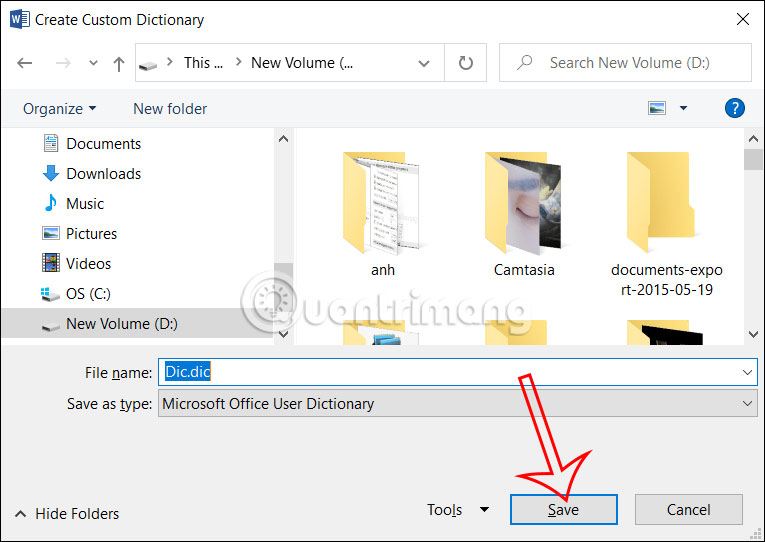
Task: Click the OS (C:) drive icon
Action: coord(50,294)
